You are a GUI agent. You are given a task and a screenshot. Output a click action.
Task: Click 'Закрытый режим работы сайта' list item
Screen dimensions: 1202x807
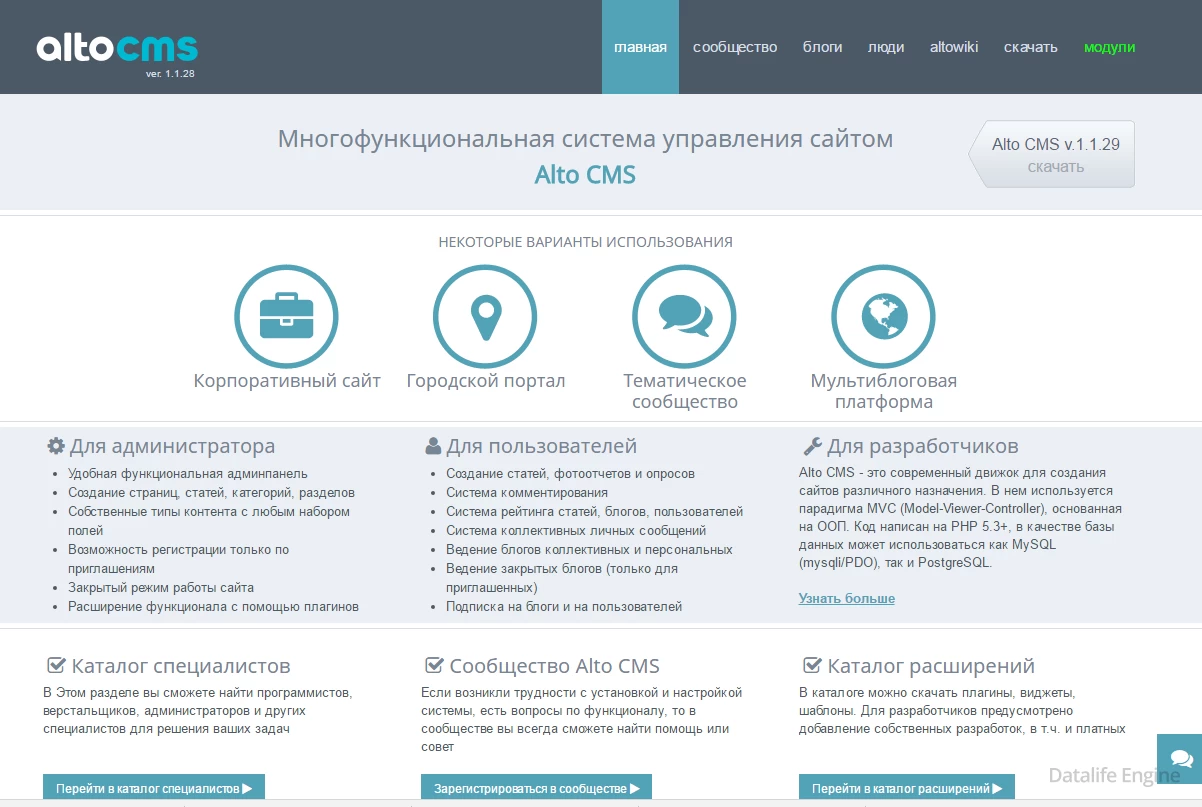161,587
